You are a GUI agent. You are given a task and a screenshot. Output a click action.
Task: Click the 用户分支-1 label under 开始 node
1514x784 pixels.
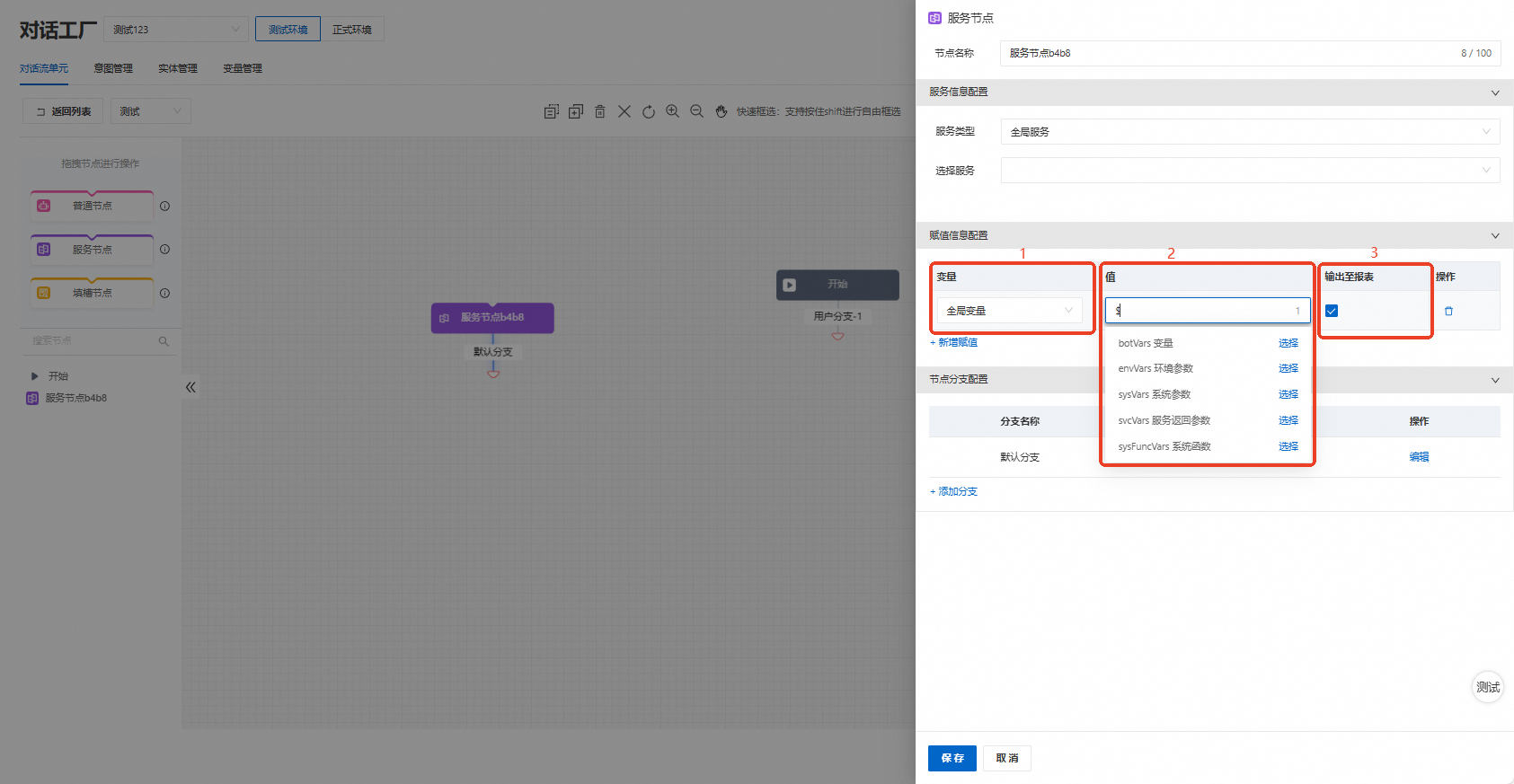(837, 316)
